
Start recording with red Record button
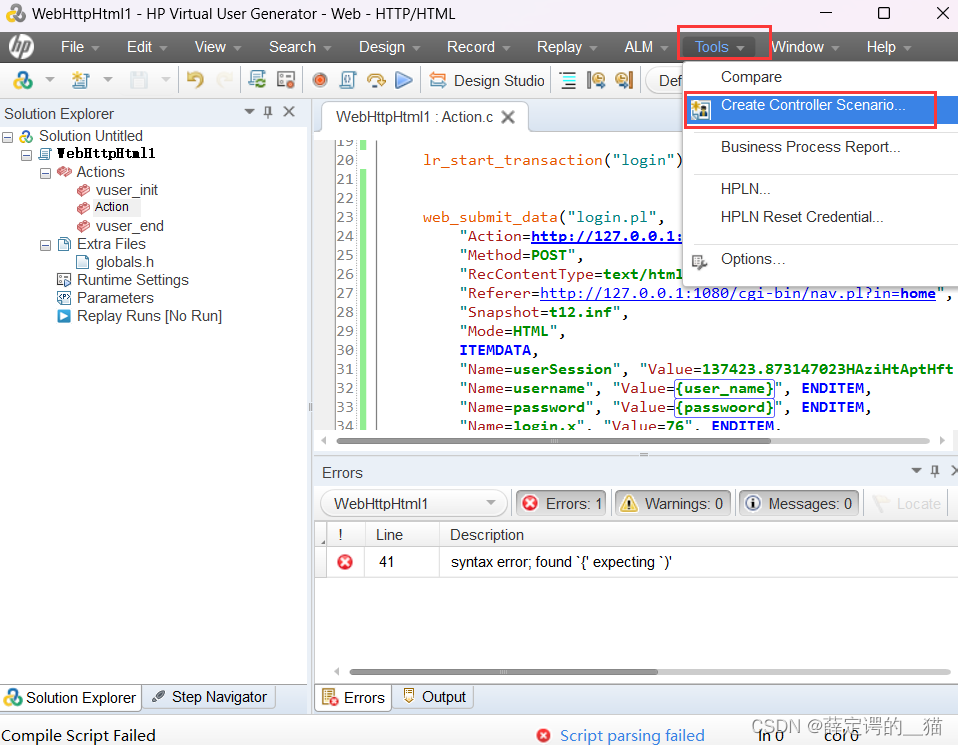[320, 80]
